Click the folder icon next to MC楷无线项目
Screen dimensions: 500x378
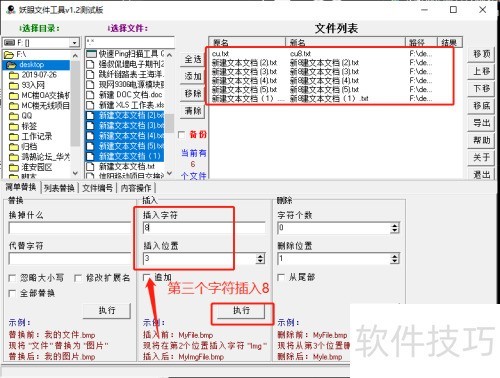(14, 106)
